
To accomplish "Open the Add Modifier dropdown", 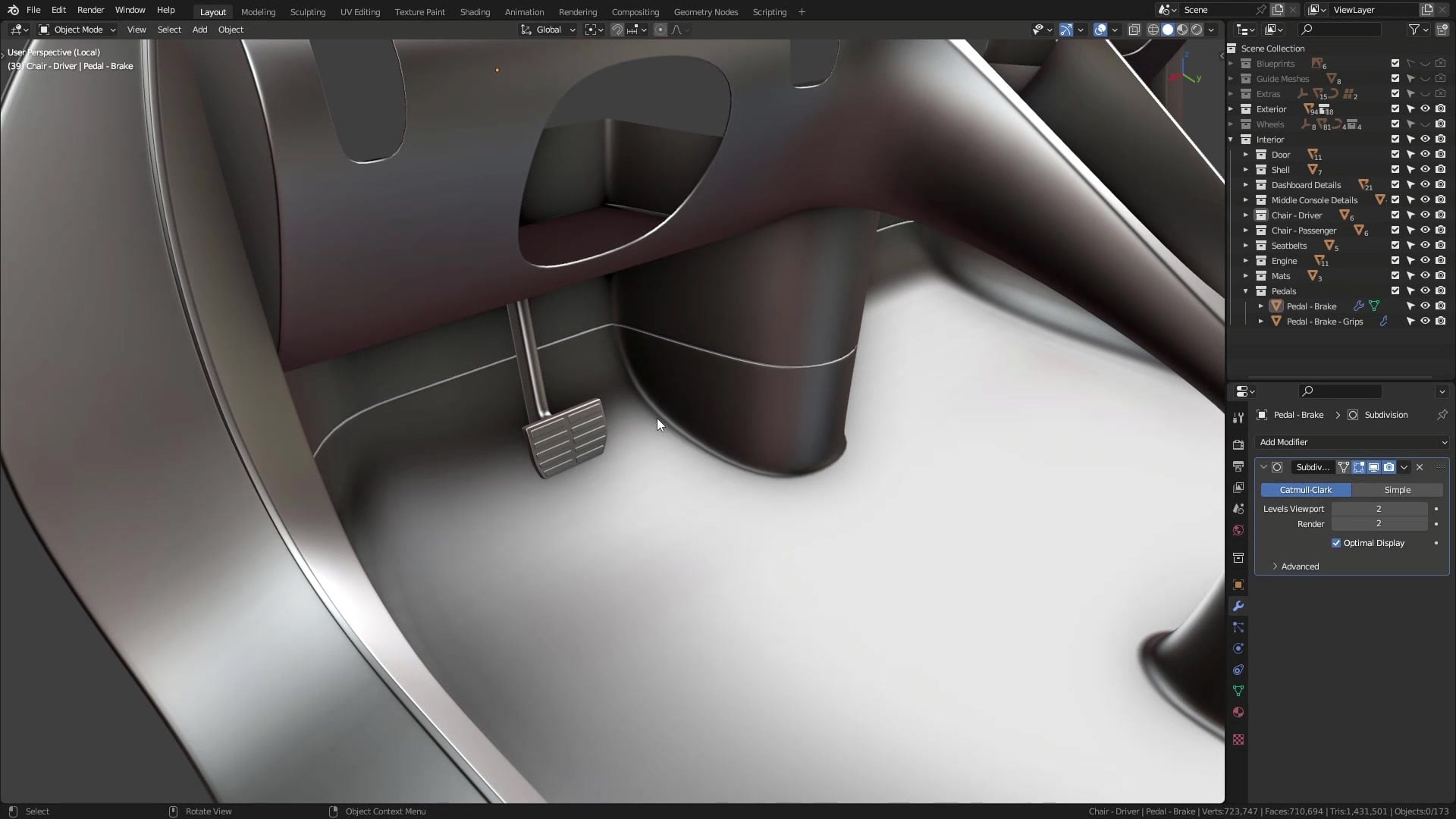I will point(1352,442).
